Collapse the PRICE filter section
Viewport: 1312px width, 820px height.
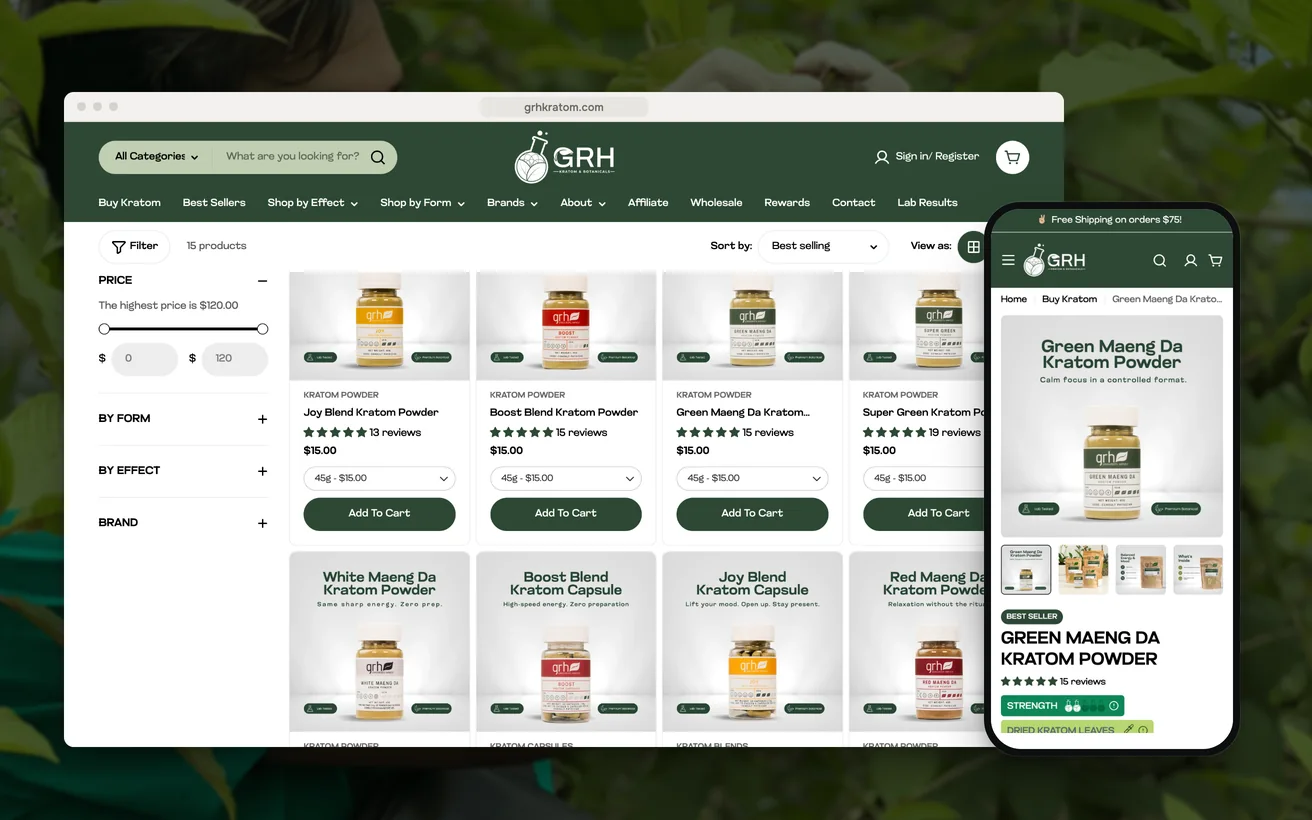(x=262, y=281)
